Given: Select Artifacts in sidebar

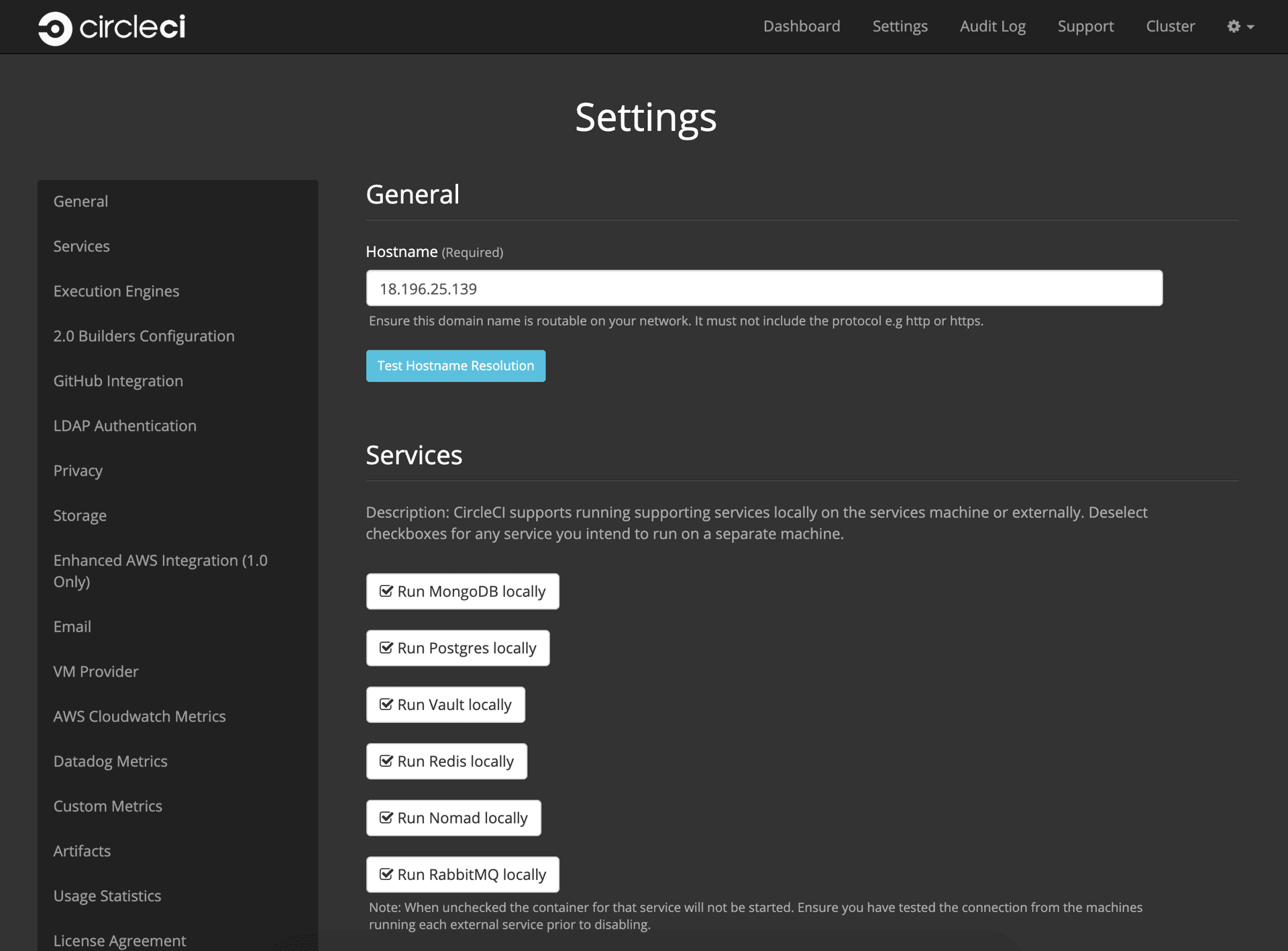Looking at the screenshot, I should click(x=82, y=852).
